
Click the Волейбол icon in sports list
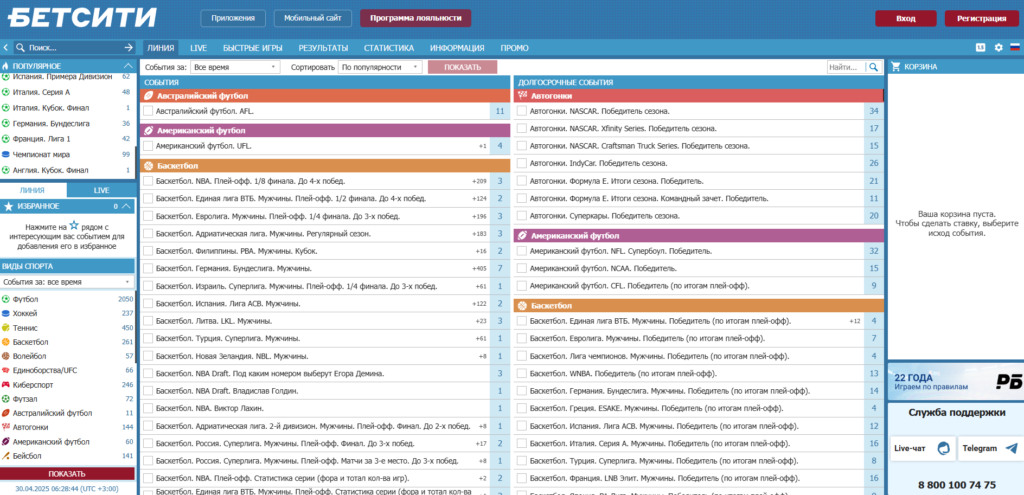[x=6, y=357]
